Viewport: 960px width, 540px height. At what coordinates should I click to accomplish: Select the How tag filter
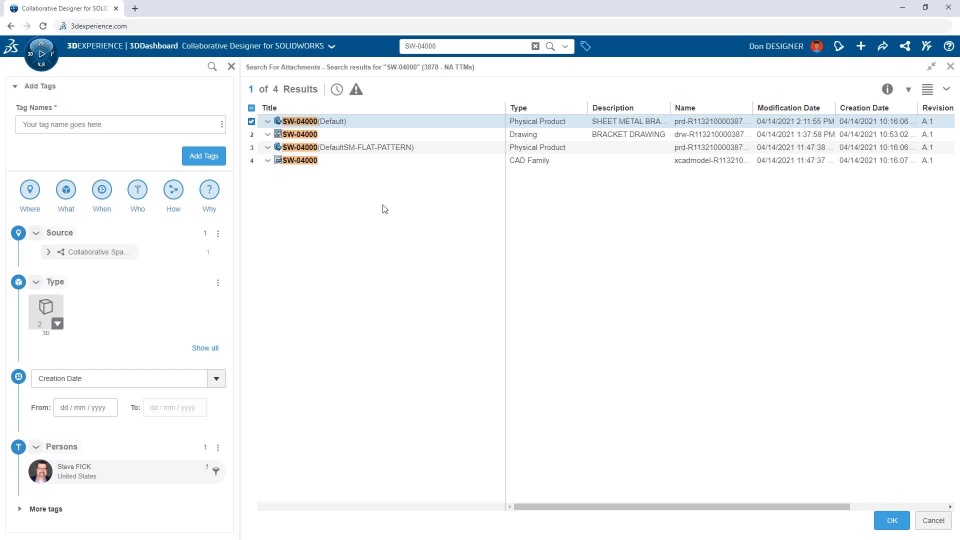click(x=173, y=190)
